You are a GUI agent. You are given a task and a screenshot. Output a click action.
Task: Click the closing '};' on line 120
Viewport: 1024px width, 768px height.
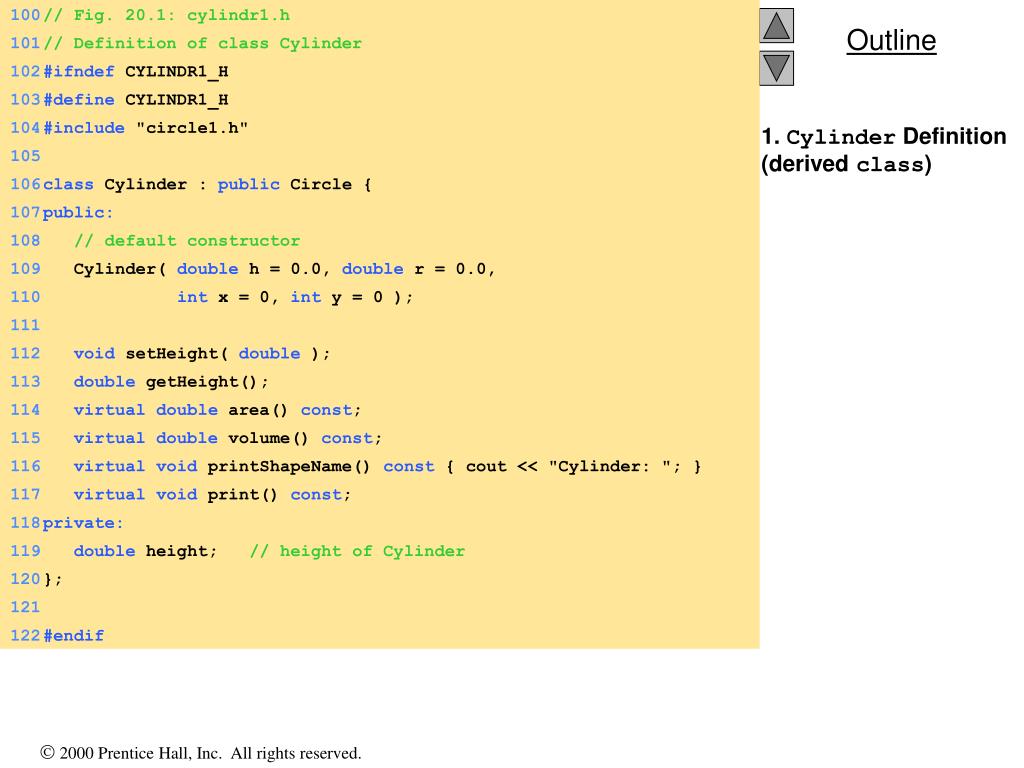pyautogui.click(x=53, y=579)
